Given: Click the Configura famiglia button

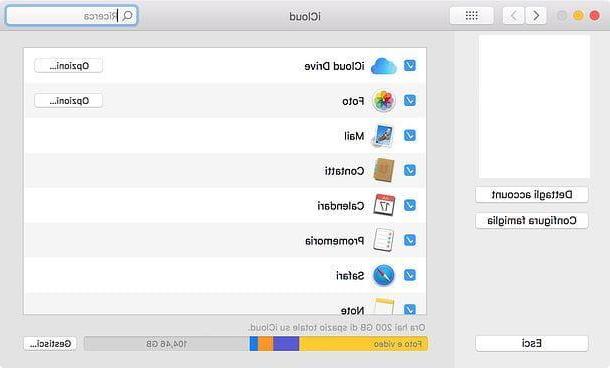Looking at the screenshot, I should tap(531, 221).
